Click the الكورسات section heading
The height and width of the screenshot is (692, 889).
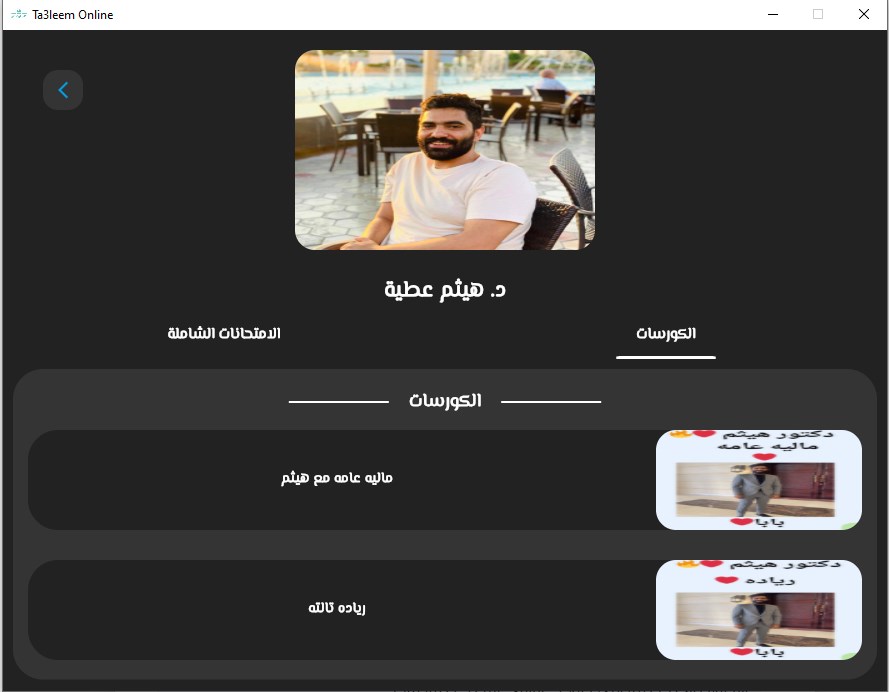coord(445,401)
